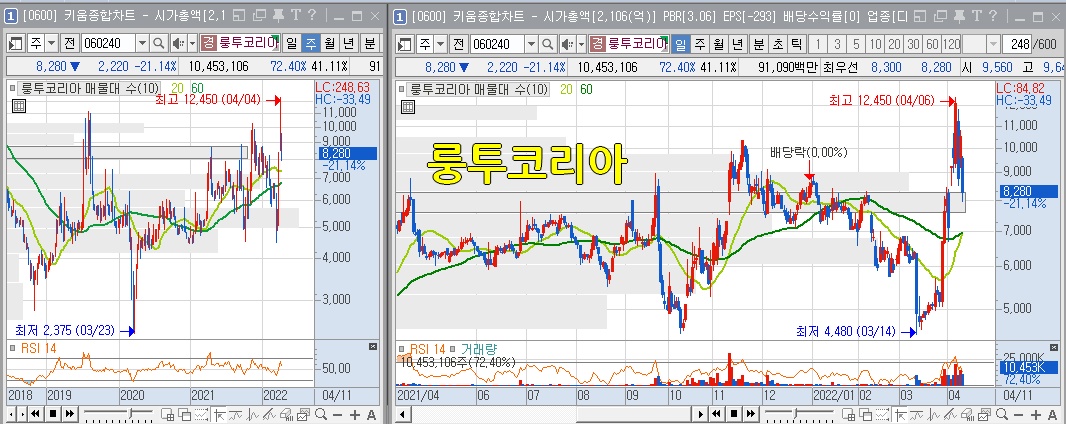Open speaker dropdown arrow in right window
The height and width of the screenshot is (424, 1066).
(x=581, y=44)
